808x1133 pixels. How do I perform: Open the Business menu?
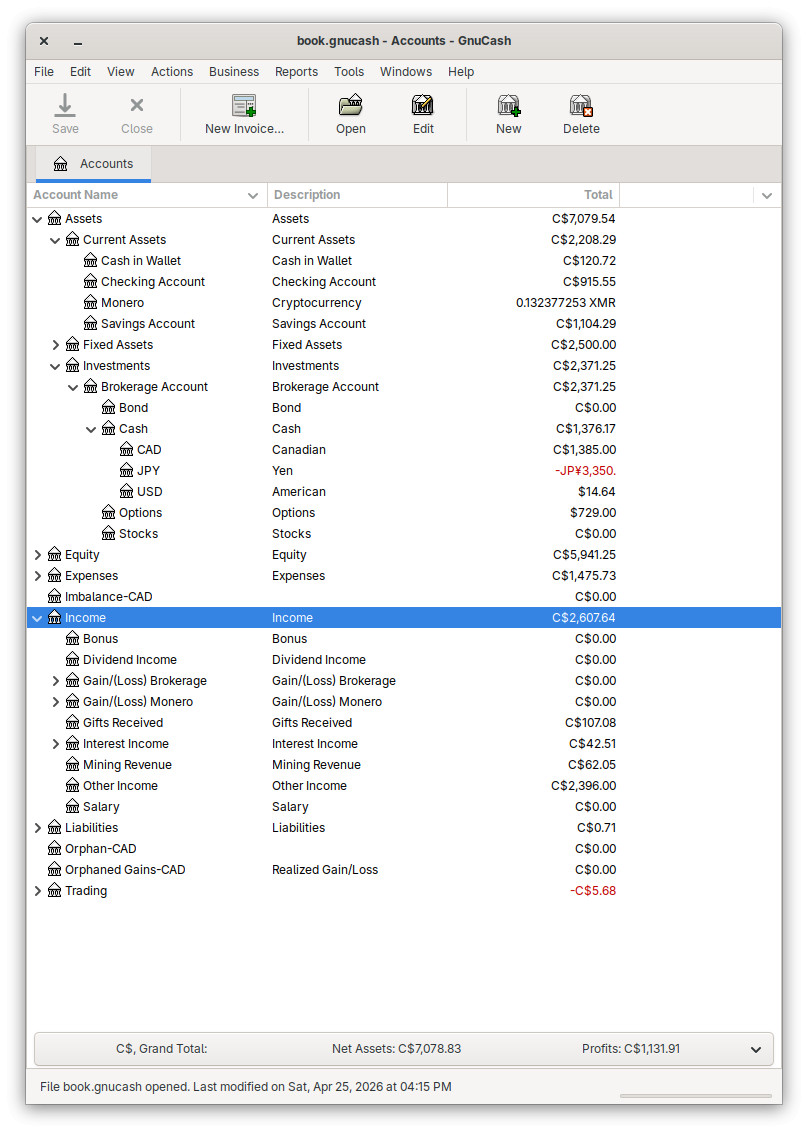(x=234, y=72)
